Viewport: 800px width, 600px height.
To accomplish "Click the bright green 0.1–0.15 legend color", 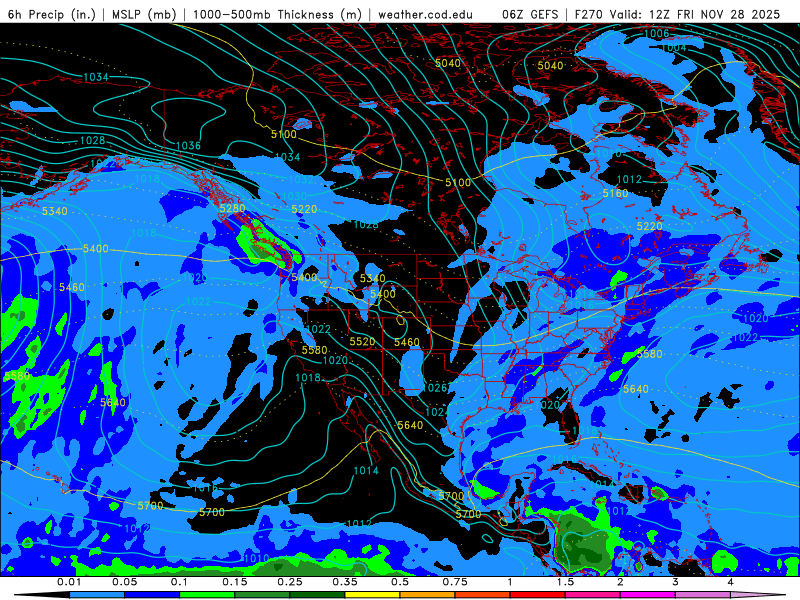I will coord(207,595).
